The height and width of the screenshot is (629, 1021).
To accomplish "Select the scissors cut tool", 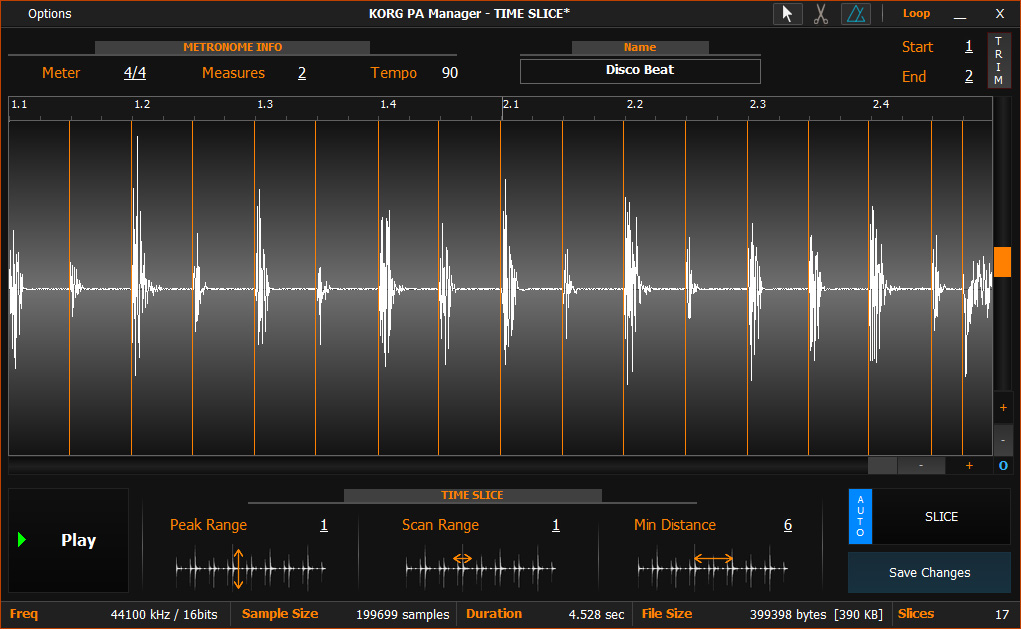I will [x=821, y=14].
